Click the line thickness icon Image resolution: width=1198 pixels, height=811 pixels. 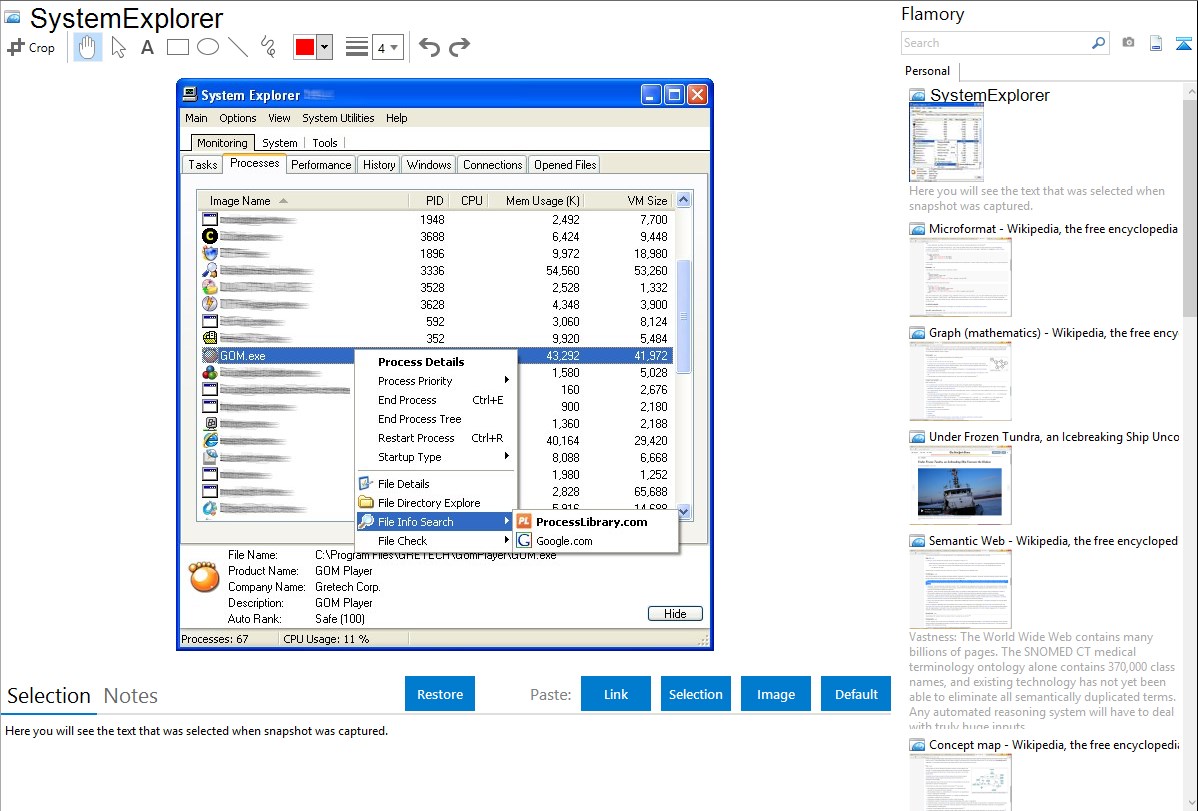click(x=356, y=47)
